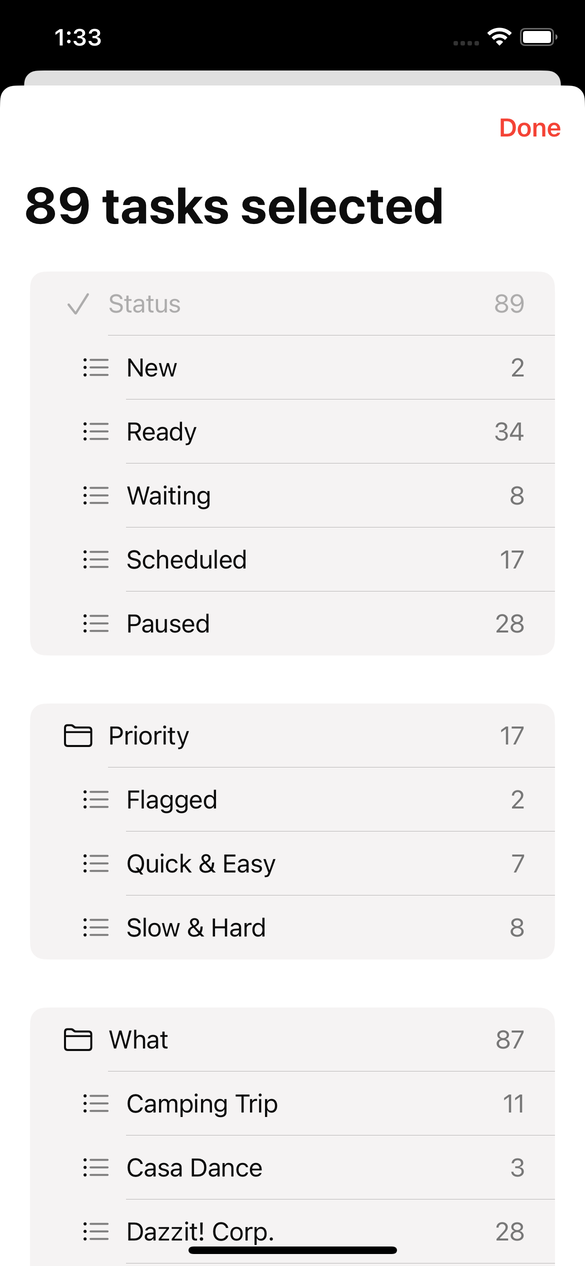Screen dimensions: 585x1266
Task: Open the Priority folder icon
Action: [x=78, y=736]
